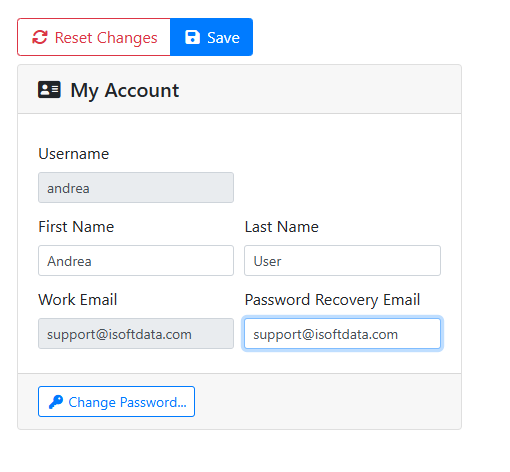
Task: Click the Work Email label
Action: click(x=78, y=300)
